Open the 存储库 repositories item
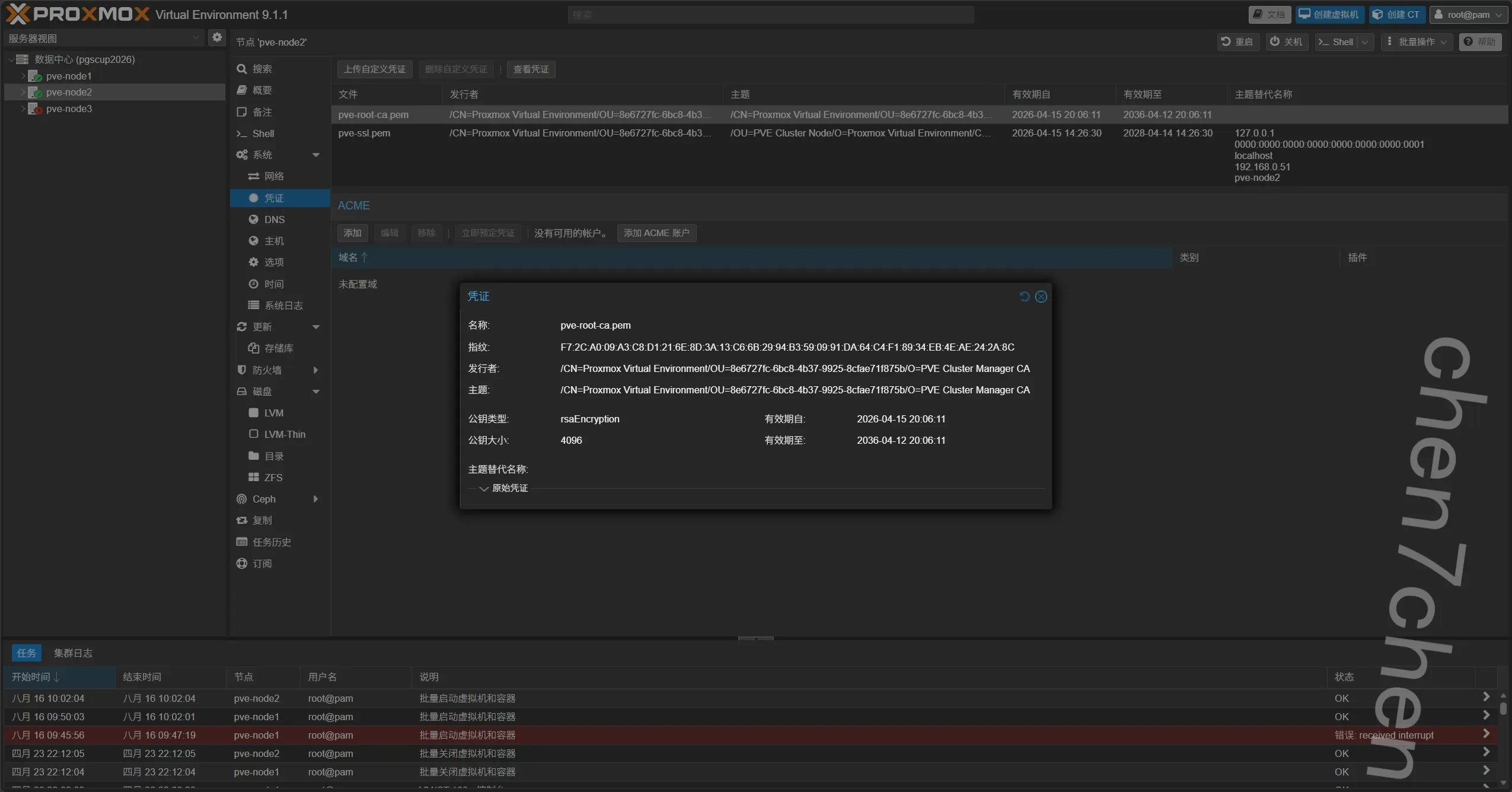 click(x=280, y=348)
